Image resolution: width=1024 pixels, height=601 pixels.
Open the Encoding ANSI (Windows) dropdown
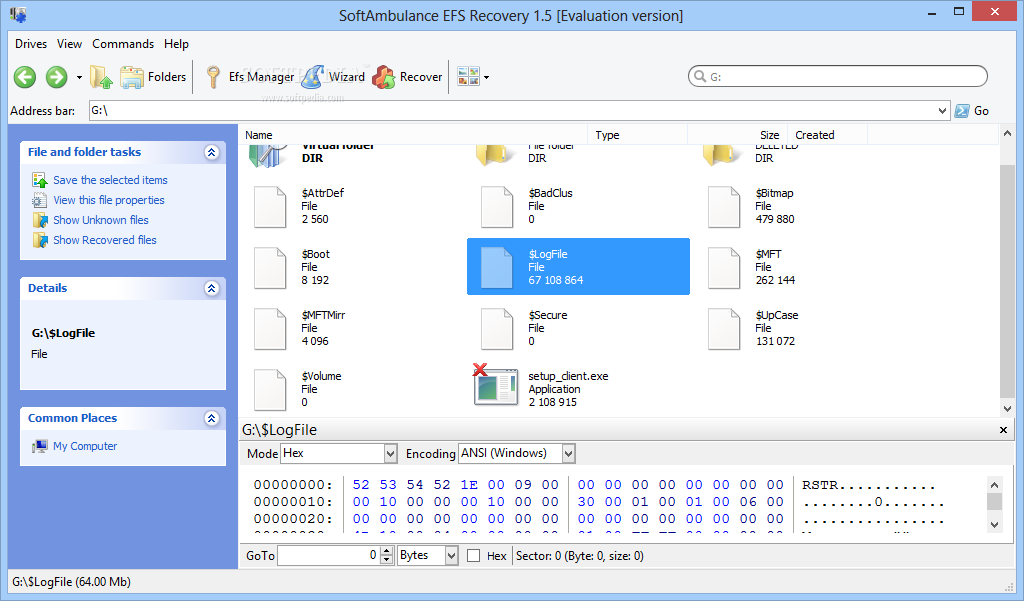click(568, 453)
